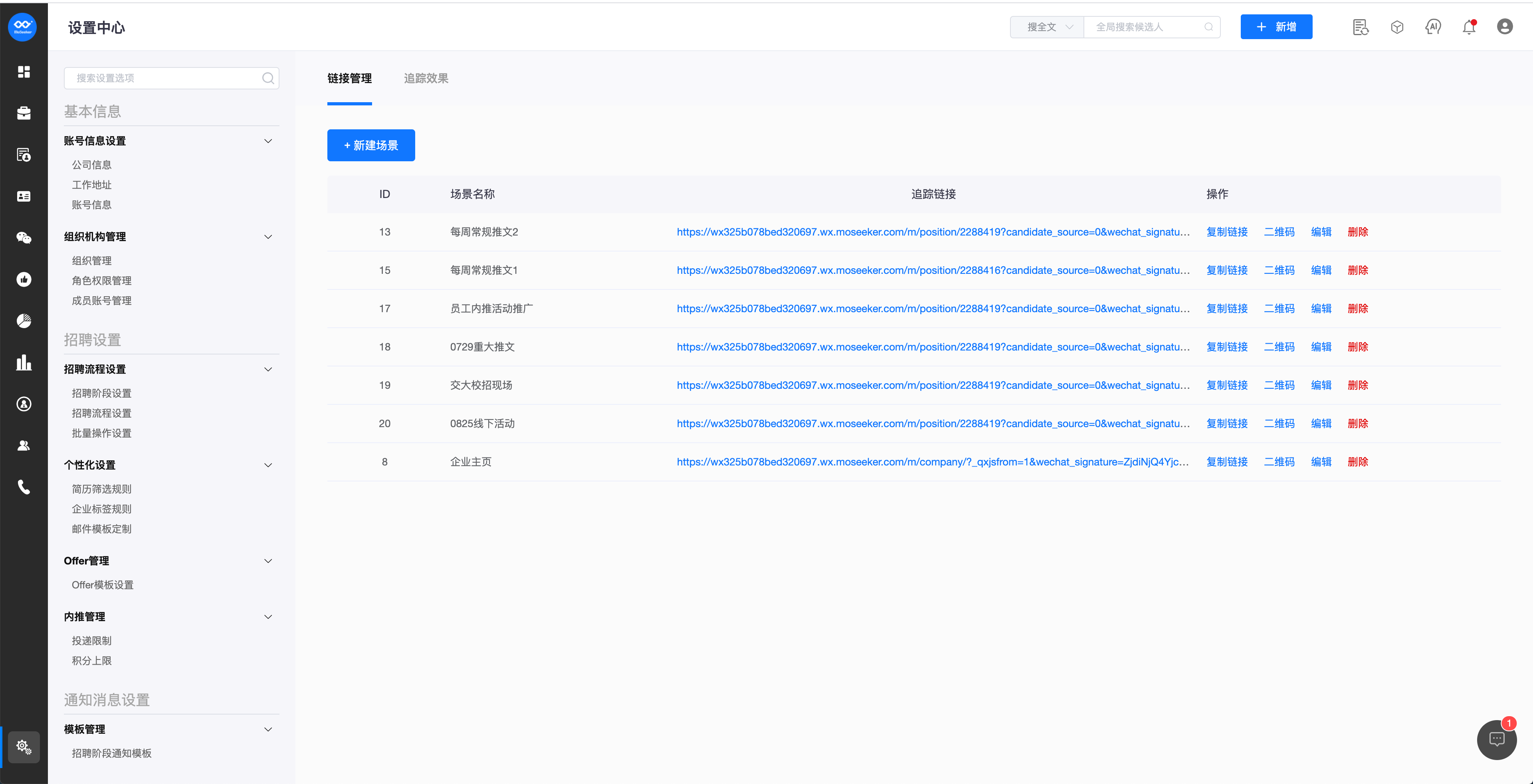Screen dimensions: 1533x784
Task: Delete the 交大校招现场 scene
Action: point(1357,386)
